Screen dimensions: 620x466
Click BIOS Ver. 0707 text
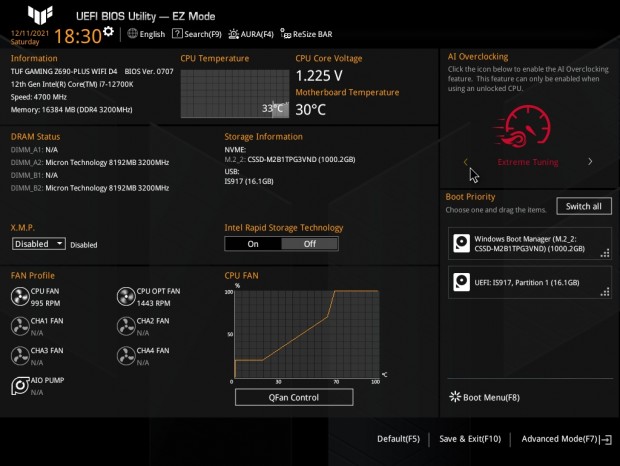coord(149,72)
